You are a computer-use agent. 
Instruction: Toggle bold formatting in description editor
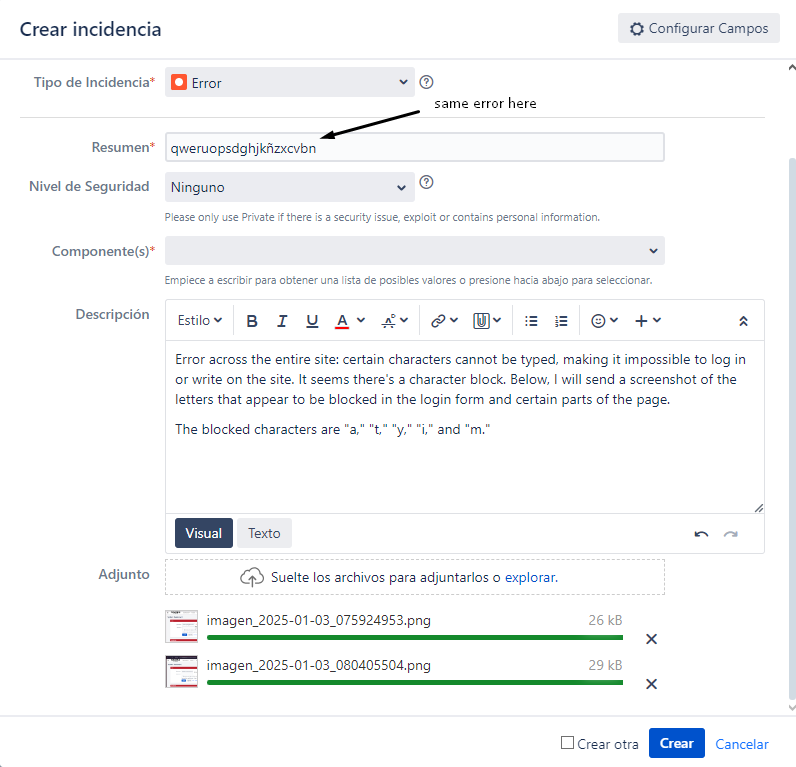coord(252,321)
